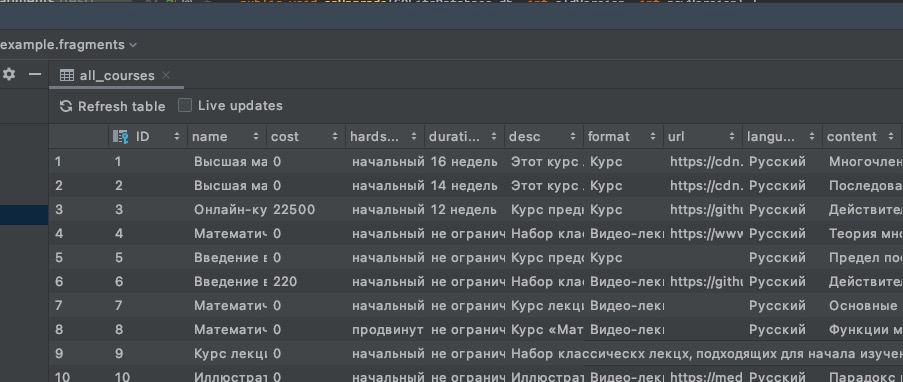Viewport: 903px width, 382px height.
Task: Sort by the name column arrows
Action: coord(256,137)
